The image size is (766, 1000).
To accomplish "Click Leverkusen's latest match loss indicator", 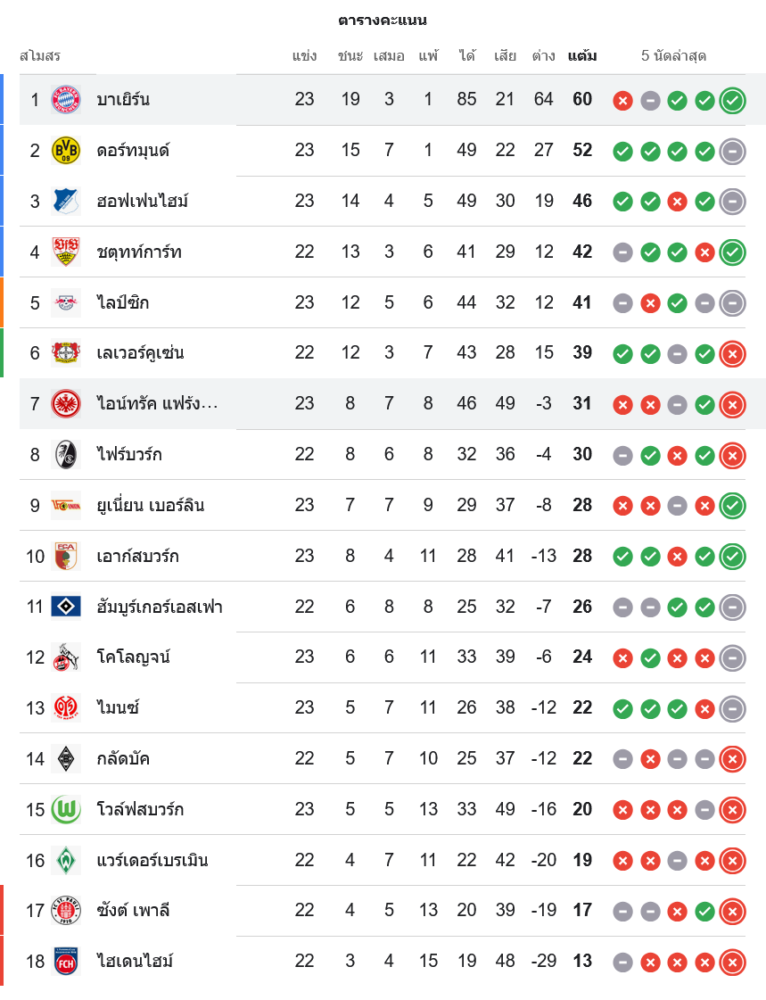I will [x=733, y=353].
